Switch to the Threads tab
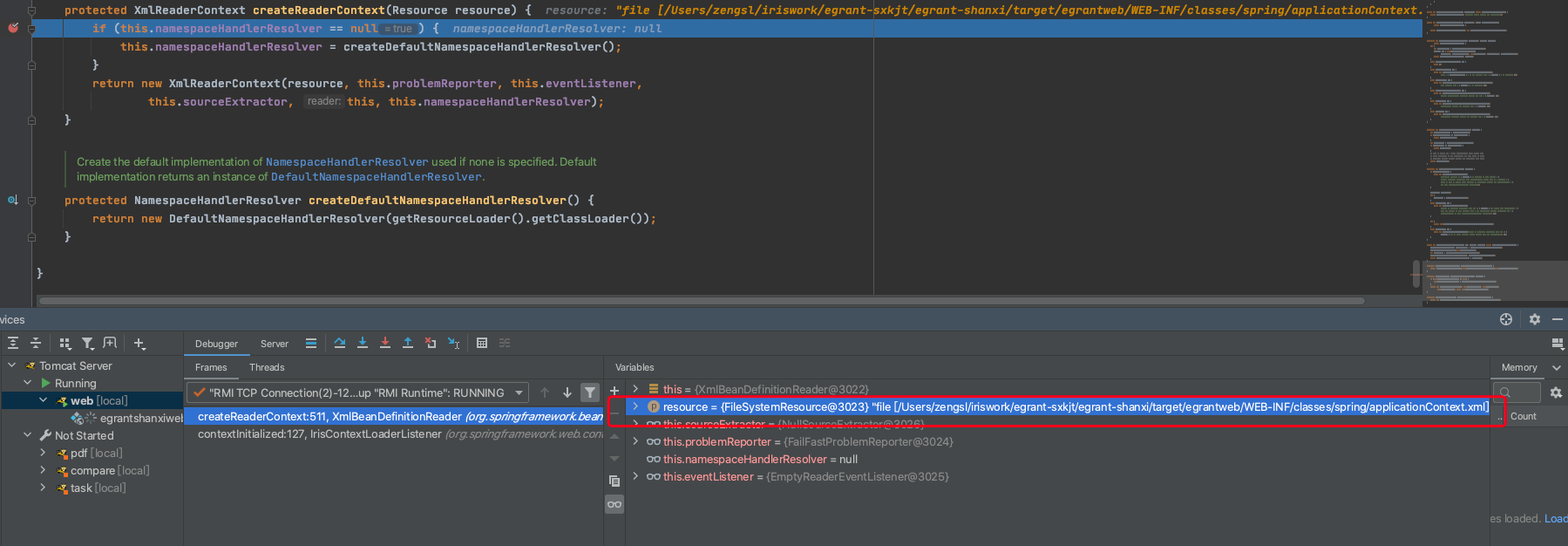Screen dimensions: 1568x546 coord(267,367)
